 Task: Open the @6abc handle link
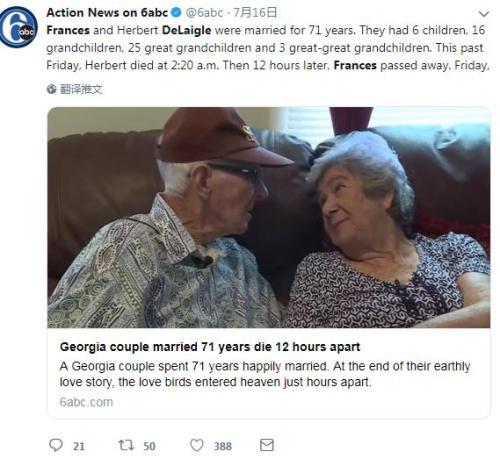204,13
